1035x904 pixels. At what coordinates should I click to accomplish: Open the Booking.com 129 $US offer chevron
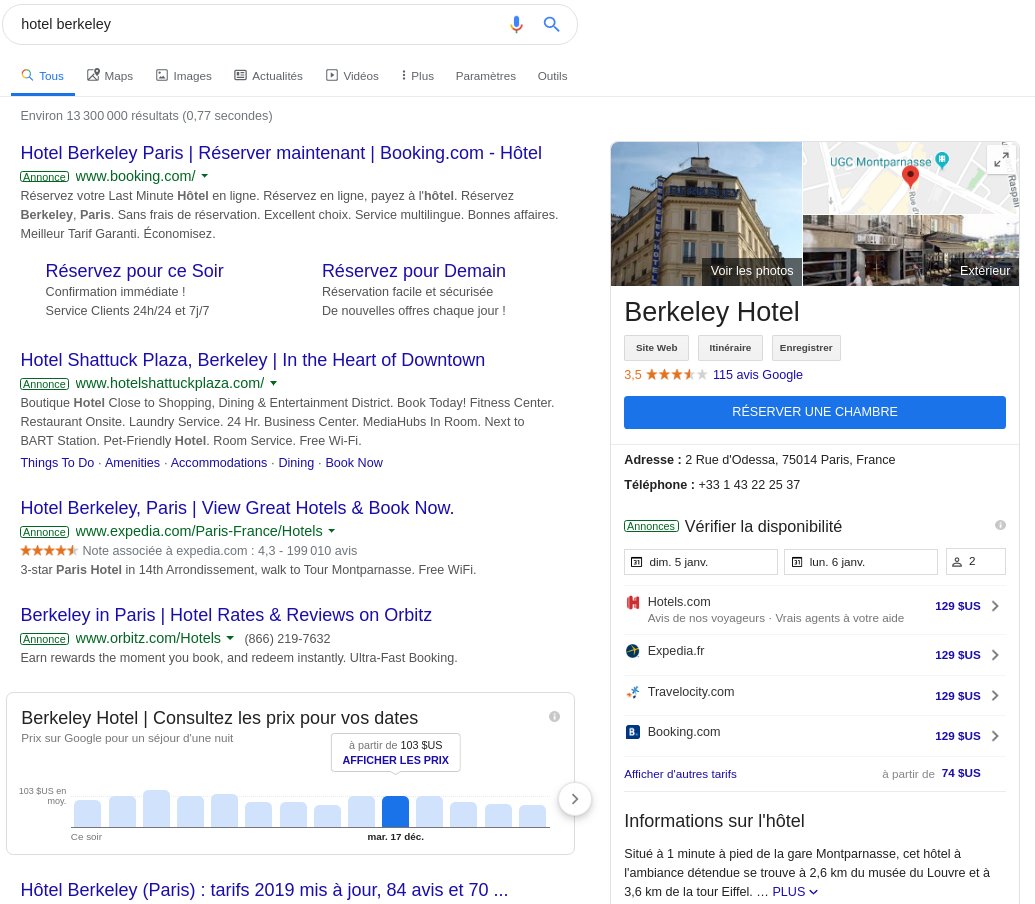pyautogui.click(x=995, y=736)
